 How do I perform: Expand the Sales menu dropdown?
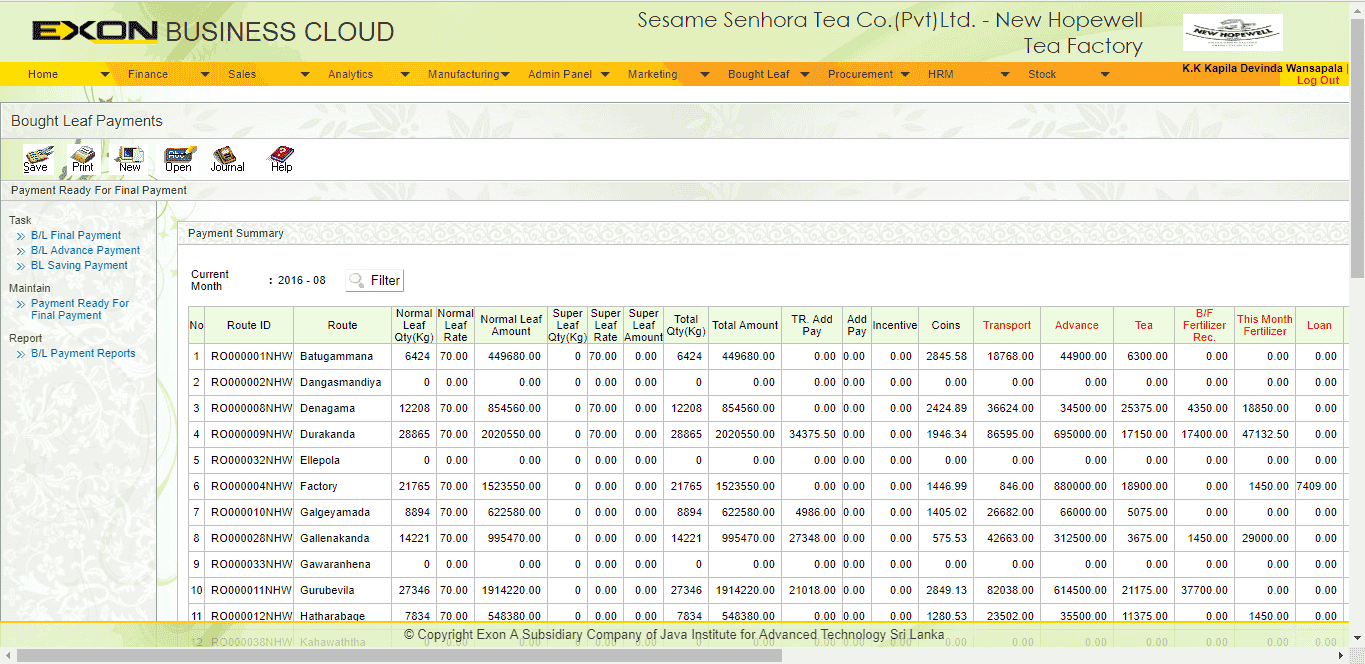(305, 75)
